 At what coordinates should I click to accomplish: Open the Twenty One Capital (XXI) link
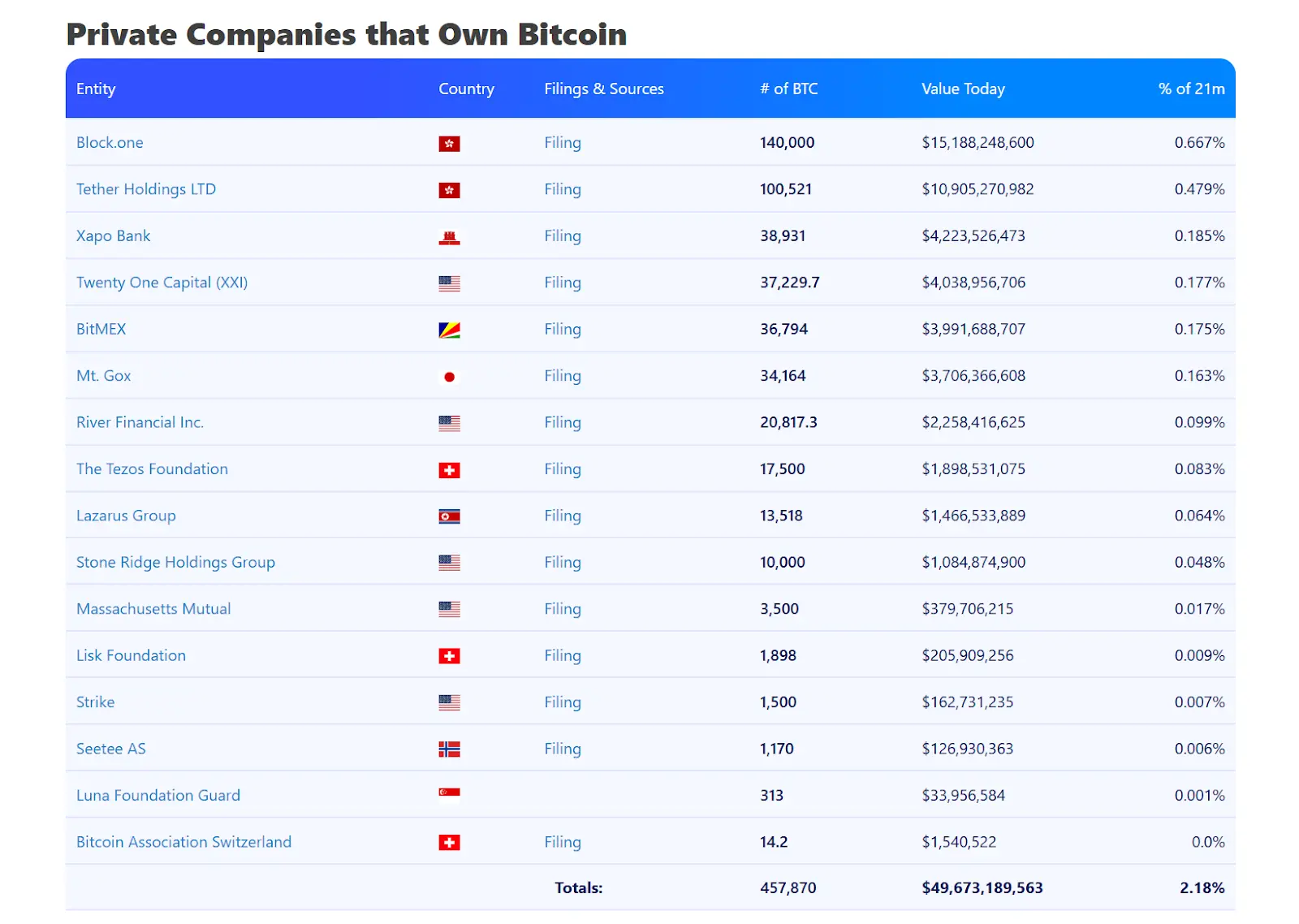pyautogui.click(x=162, y=283)
